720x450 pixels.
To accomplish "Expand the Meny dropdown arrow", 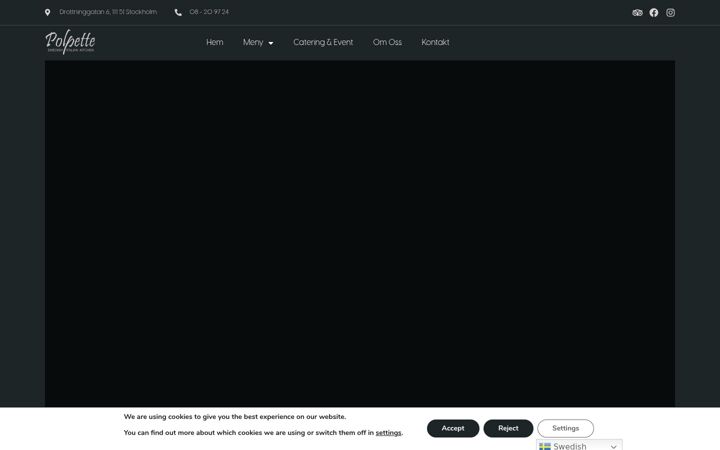I will (x=271, y=43).
